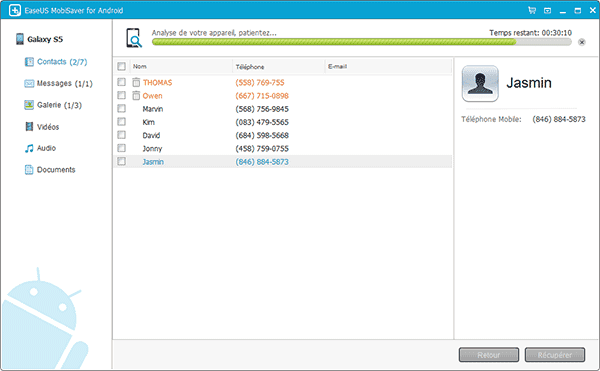Tick the checkbox next to David
600x371 pixels.
tap(122, 135)
